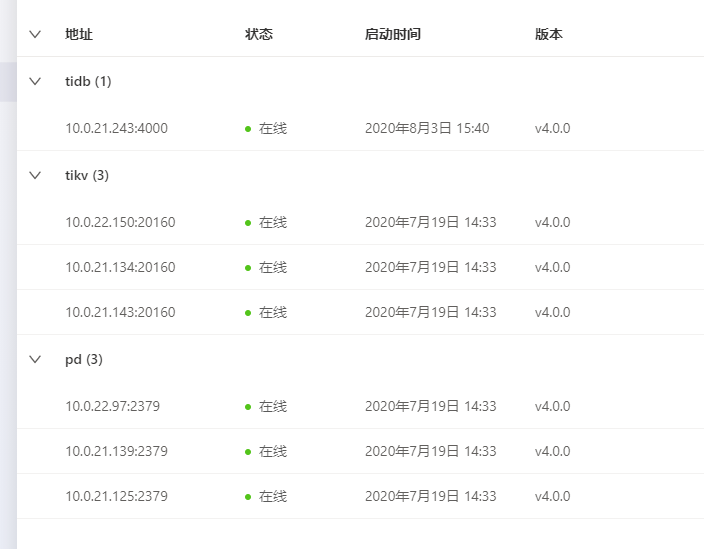Select pd address 10.0.21.125:2379

coord(116,496)
